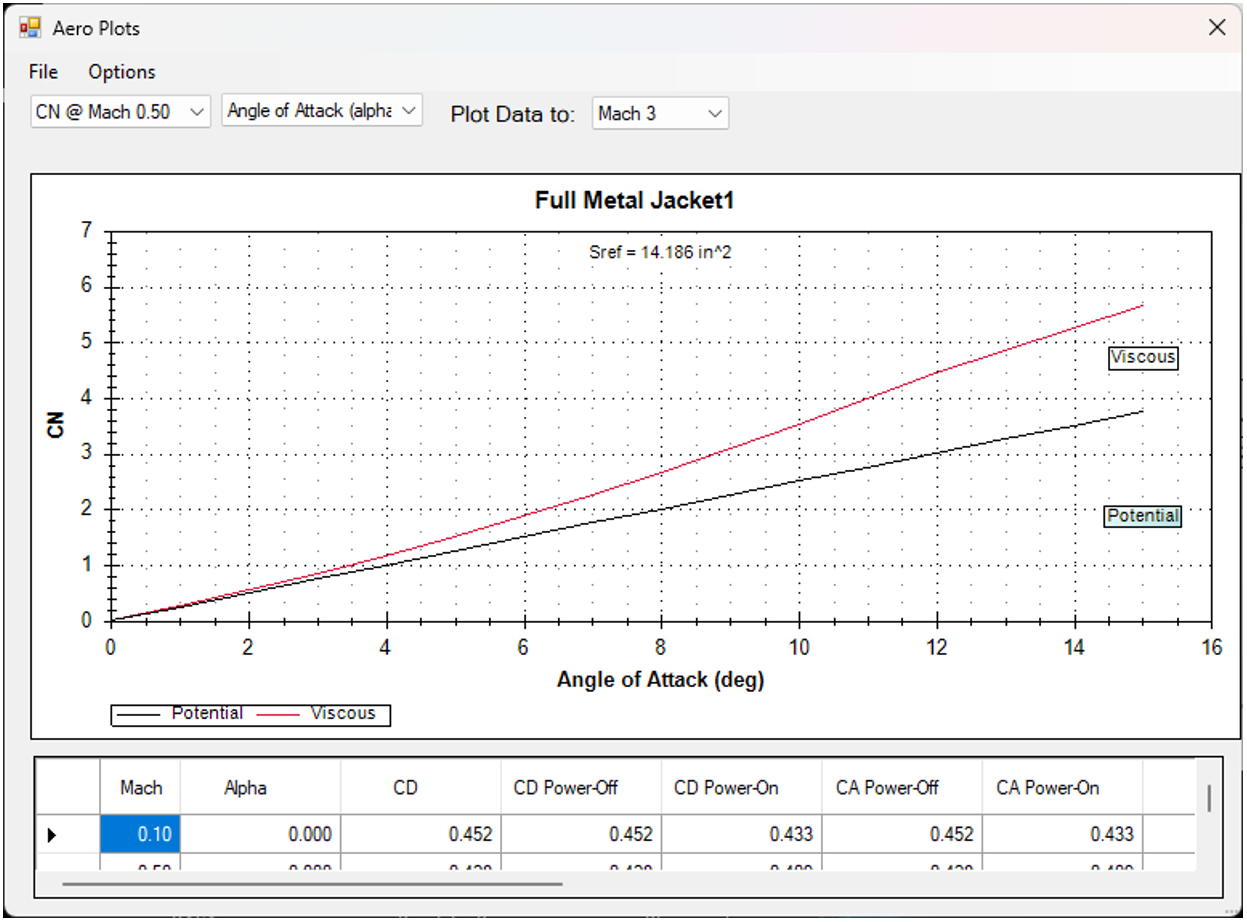Click the Viscous curve label on the chart
This screenshot has width=1247, height=922.
[x=1143, y=358]
